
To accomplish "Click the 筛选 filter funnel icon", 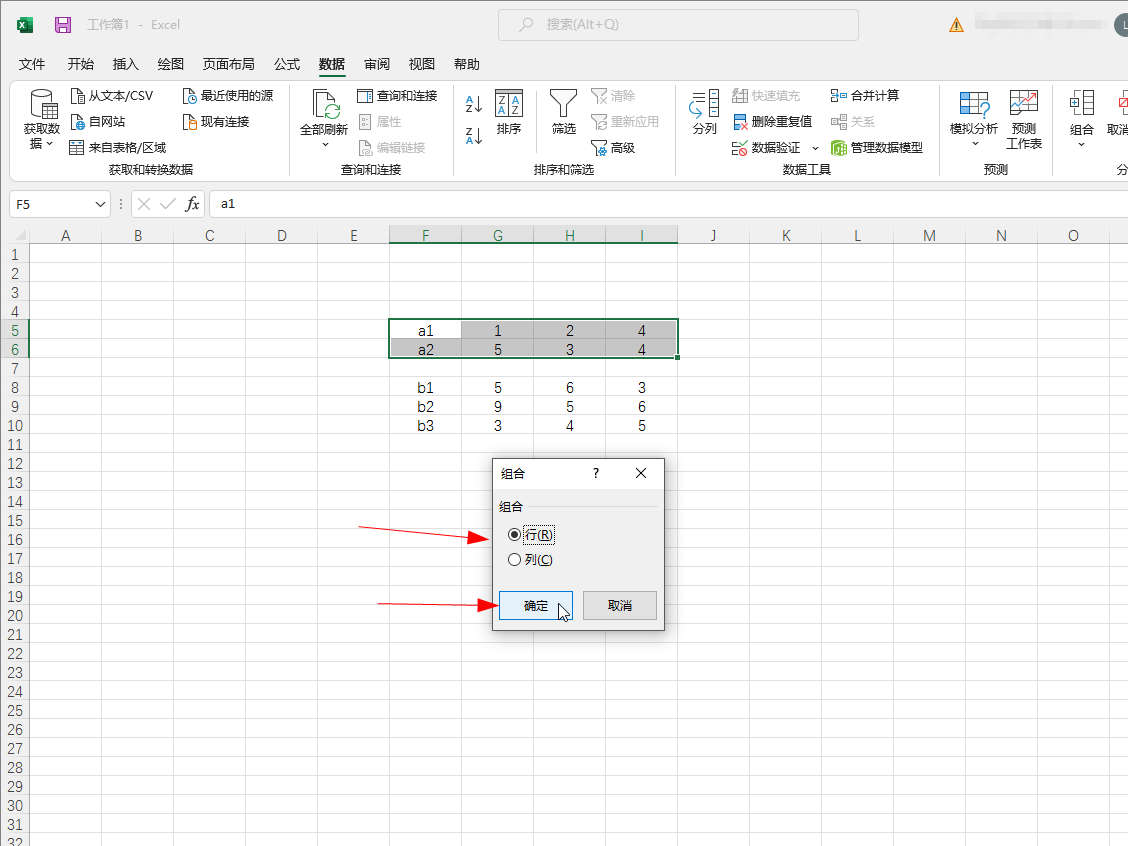I will click(564, 103).
